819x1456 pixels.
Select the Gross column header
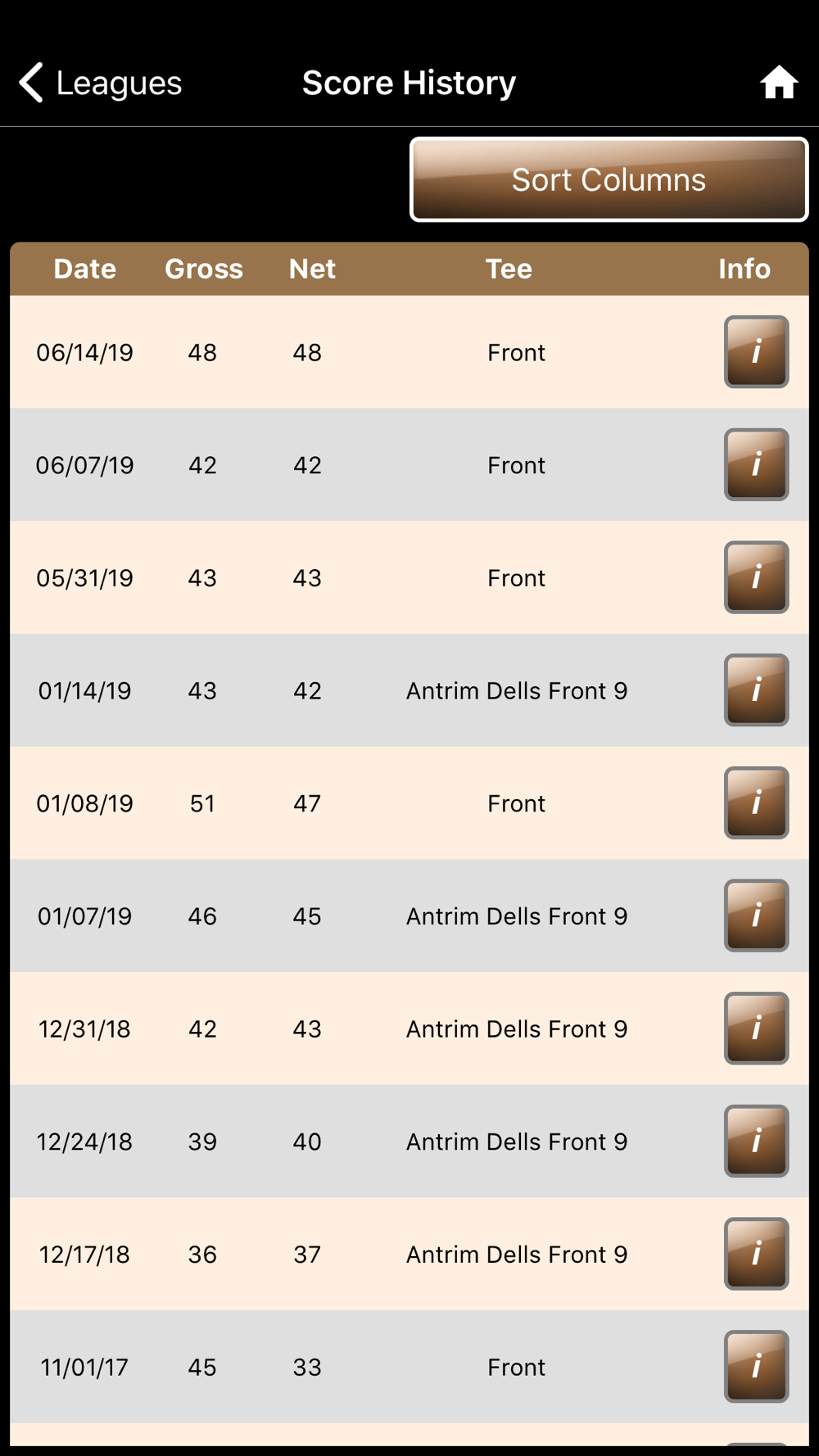[204, 269]
